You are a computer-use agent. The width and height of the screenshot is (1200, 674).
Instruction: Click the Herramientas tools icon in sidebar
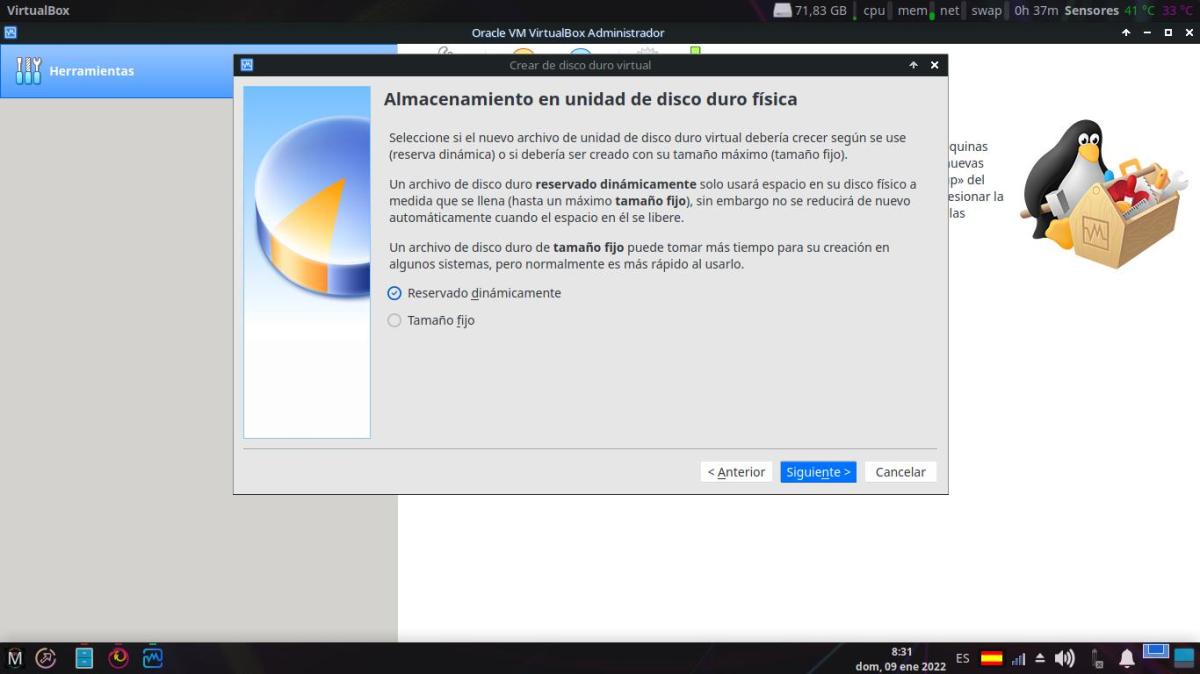(x=28, y=71)
